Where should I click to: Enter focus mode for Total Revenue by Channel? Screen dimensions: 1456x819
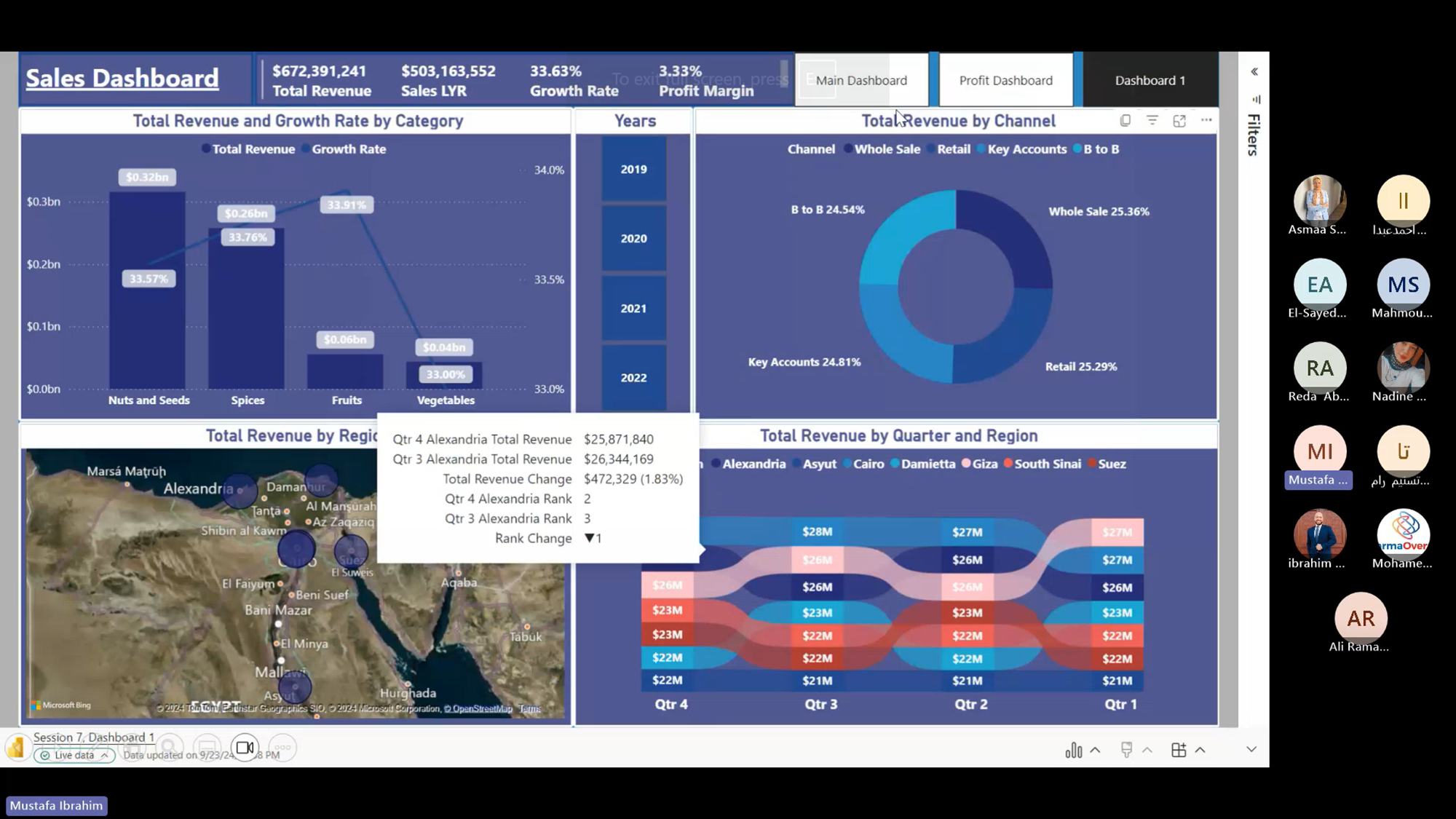[1179, 121]
